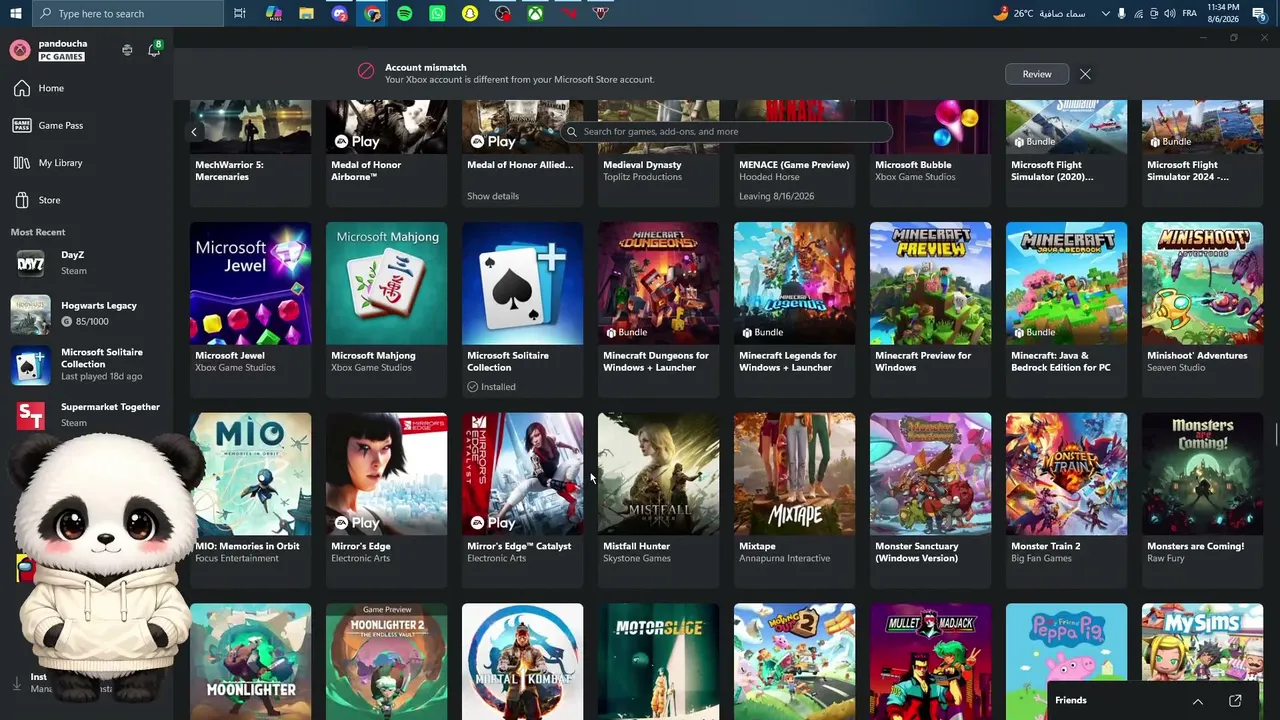Image resolution: width=1280 pixels, height=720 pixels.
Task: Open File Explorer from the taskbar
Action: [x=306, y=13]
